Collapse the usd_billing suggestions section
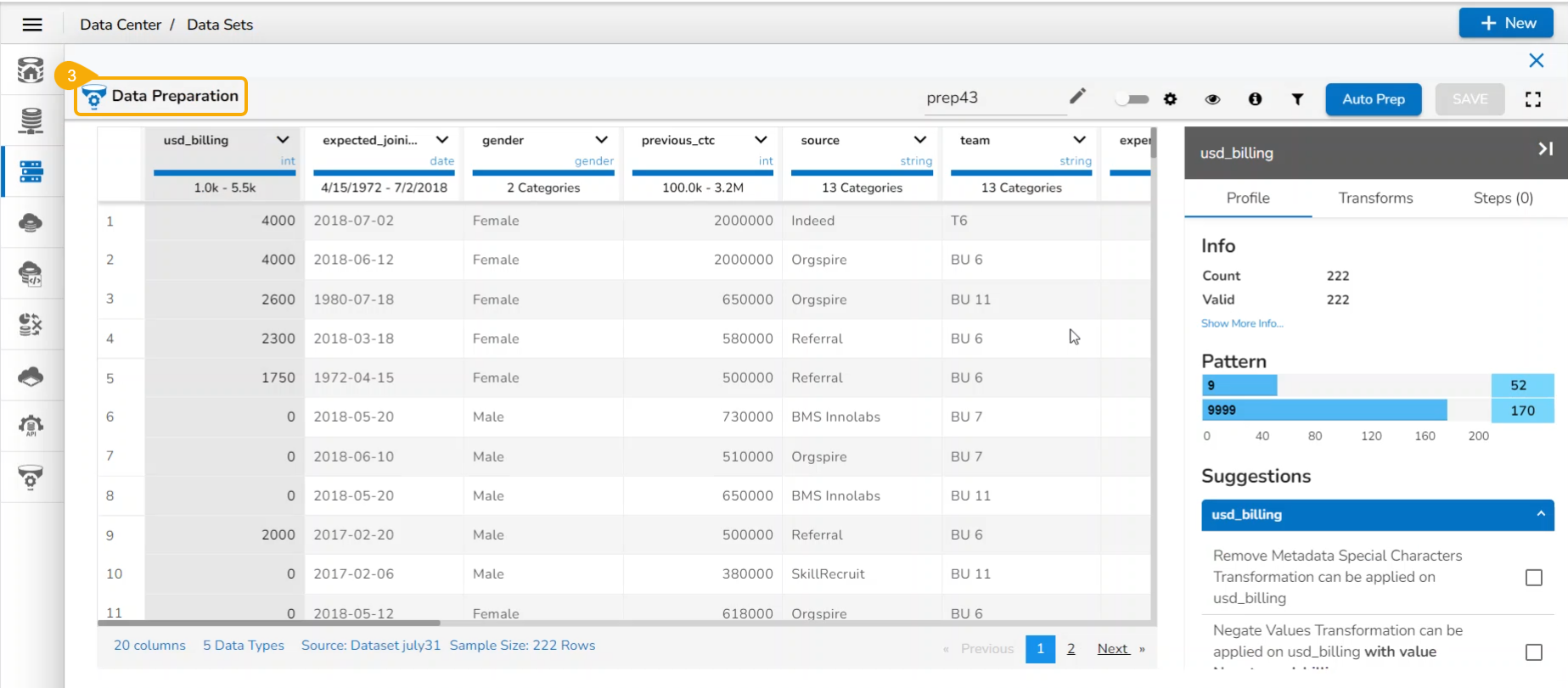 coord(1540,514)
